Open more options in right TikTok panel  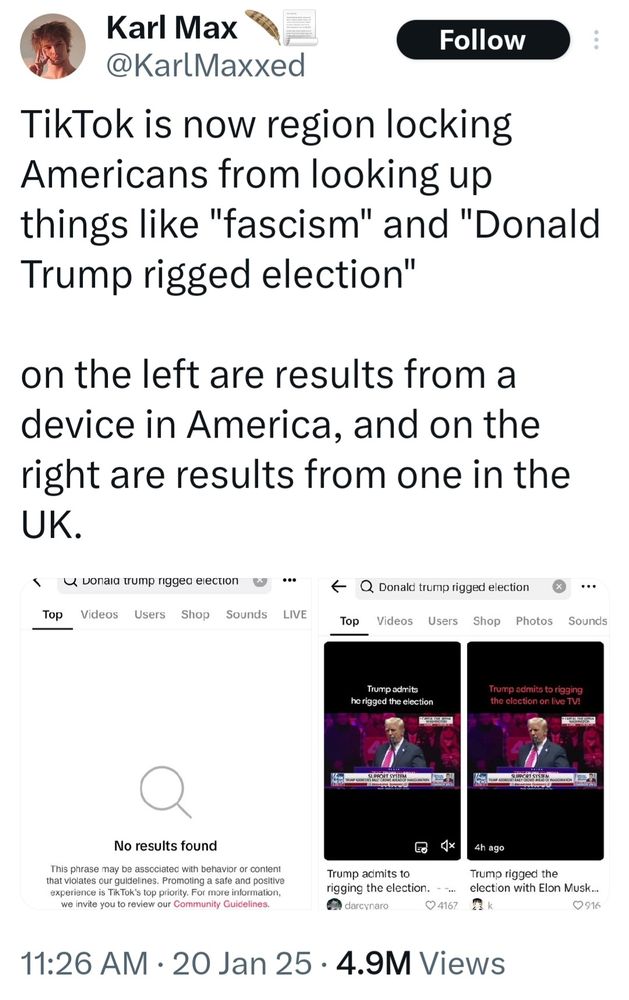(x=589, y=586)
